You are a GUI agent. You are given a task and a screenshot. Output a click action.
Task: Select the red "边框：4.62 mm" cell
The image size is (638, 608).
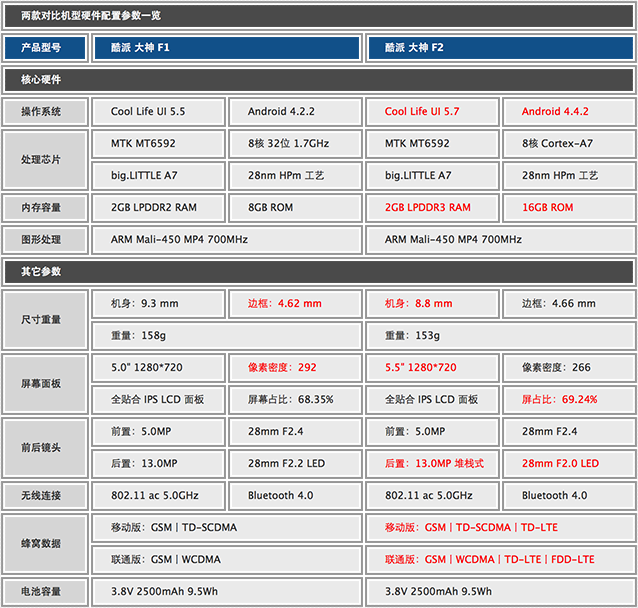pyautogui.click(x=295, y=304)
